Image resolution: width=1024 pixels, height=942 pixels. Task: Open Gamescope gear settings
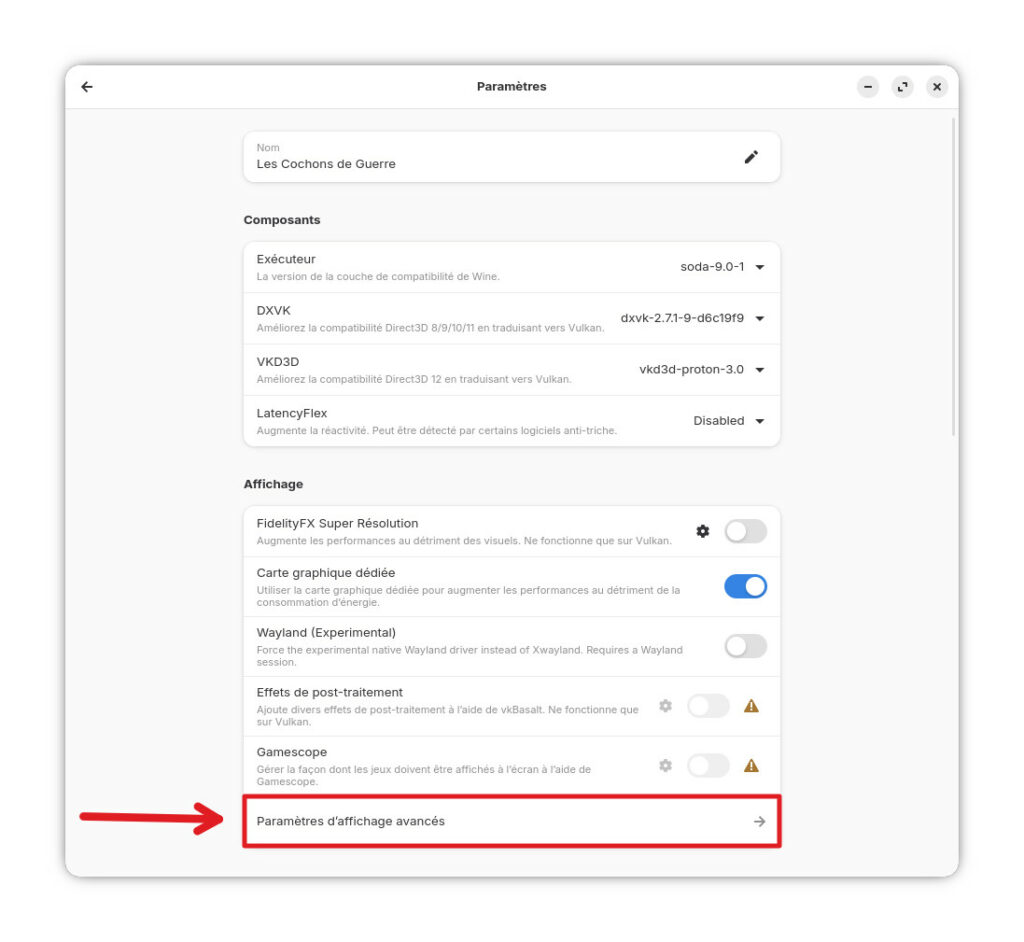[665, 765]
